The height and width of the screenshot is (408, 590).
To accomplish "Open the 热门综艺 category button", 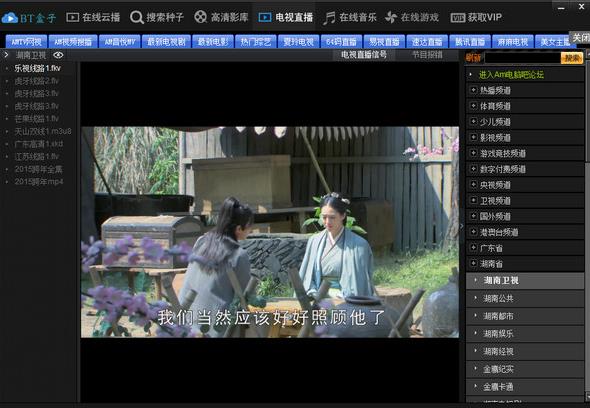I will (x=256, y=42).
